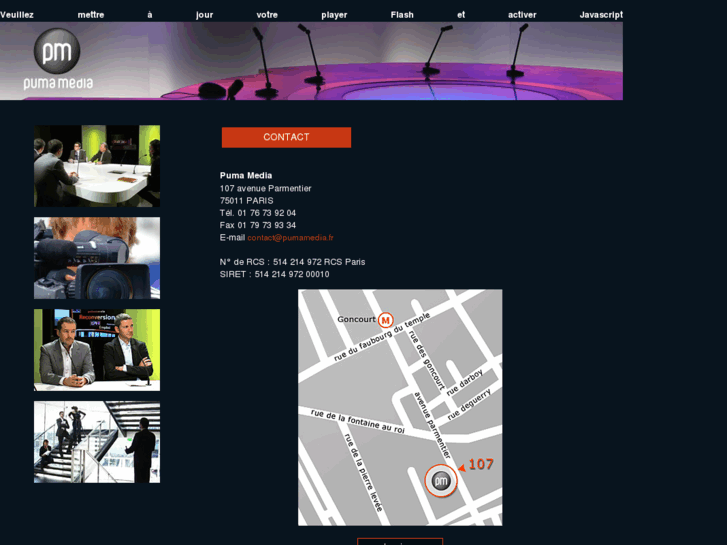Click the phone number Tél. 01 76 73 92 04
The image size is (727, 545).
[258, 213]
